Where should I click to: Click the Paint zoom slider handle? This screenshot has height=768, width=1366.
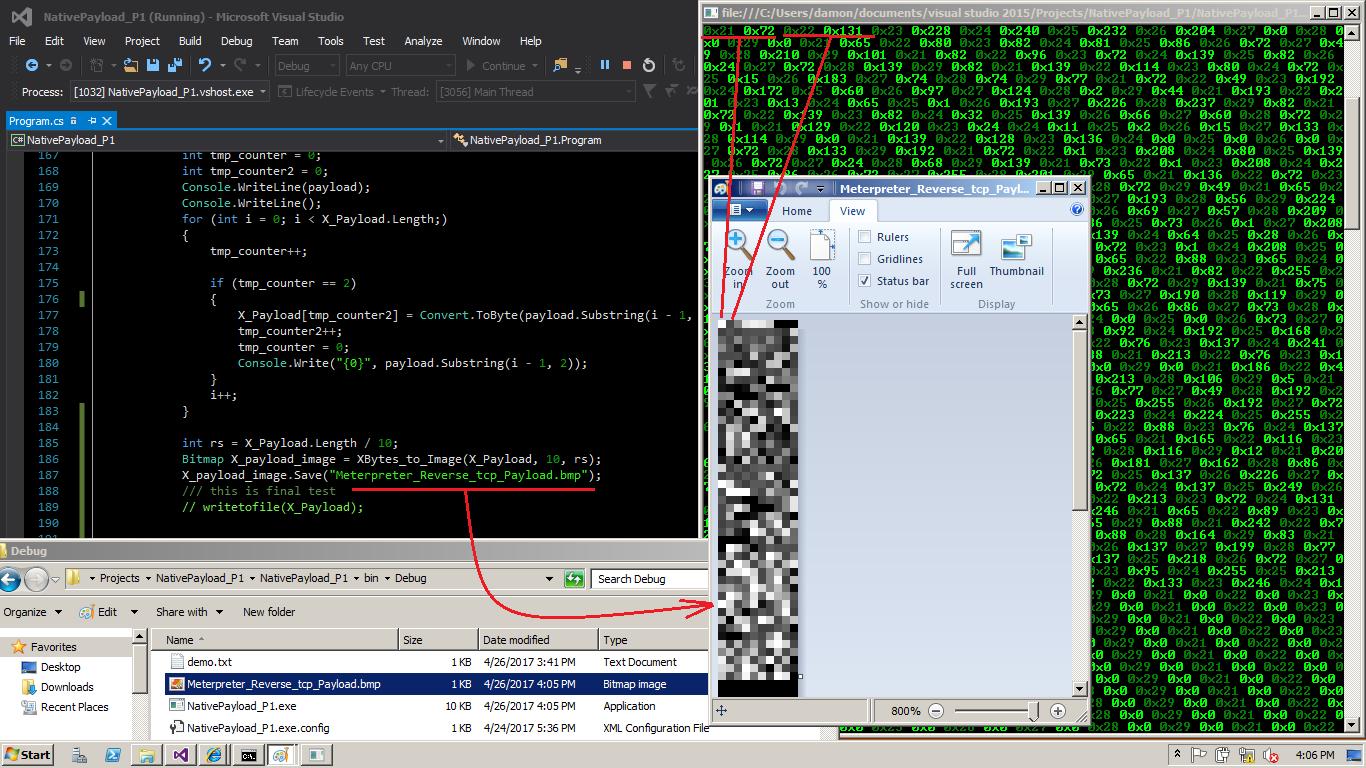1033,711
